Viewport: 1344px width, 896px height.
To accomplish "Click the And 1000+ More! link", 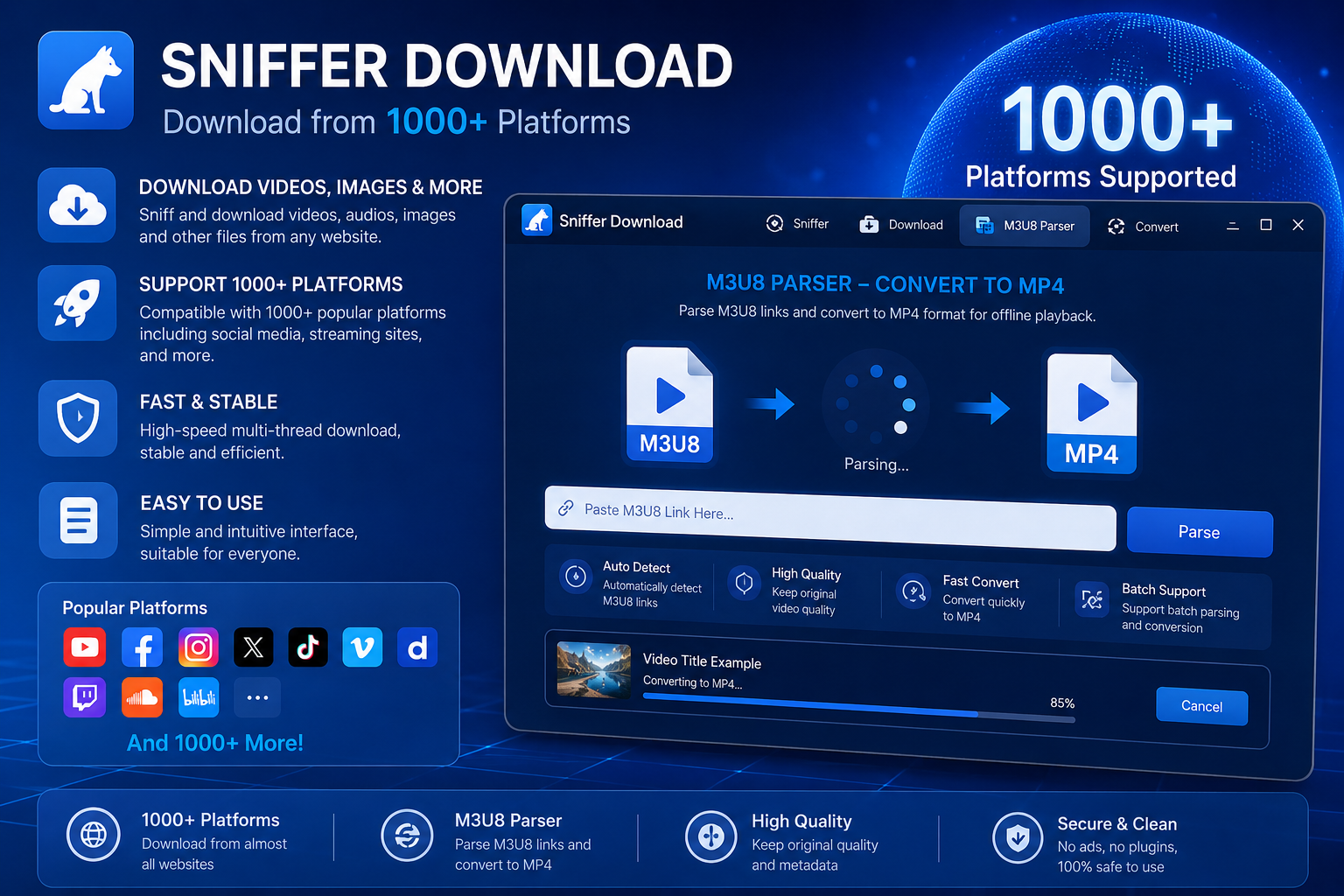I will 215,743.
